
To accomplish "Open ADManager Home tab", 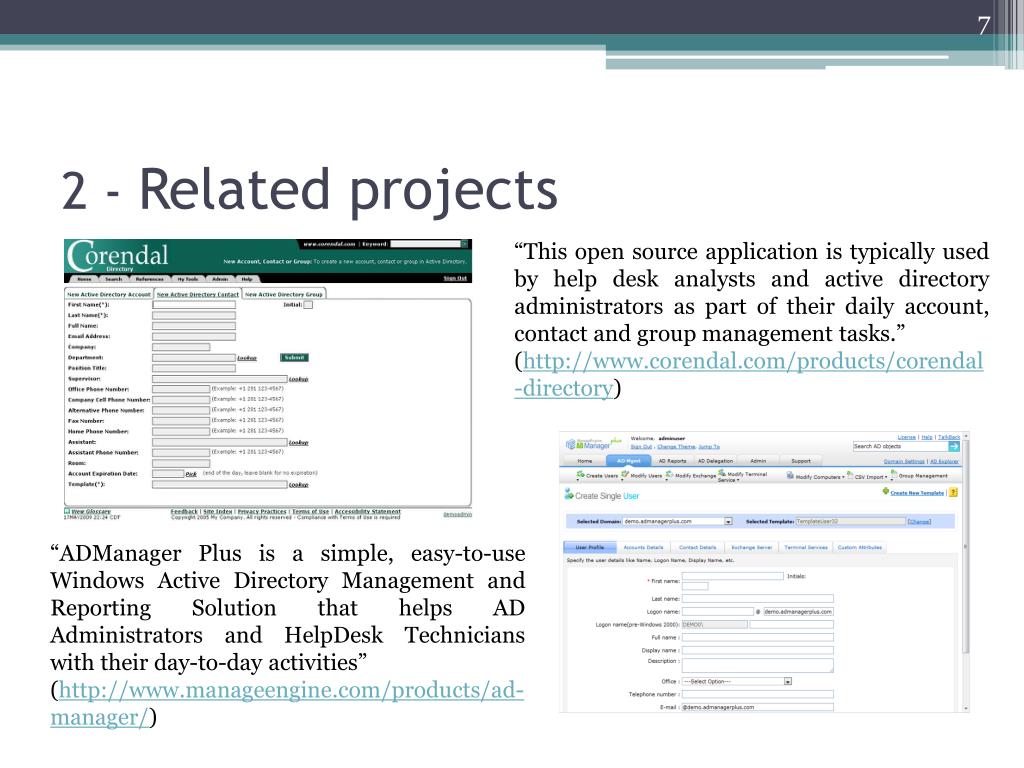I will pos(584,460).
